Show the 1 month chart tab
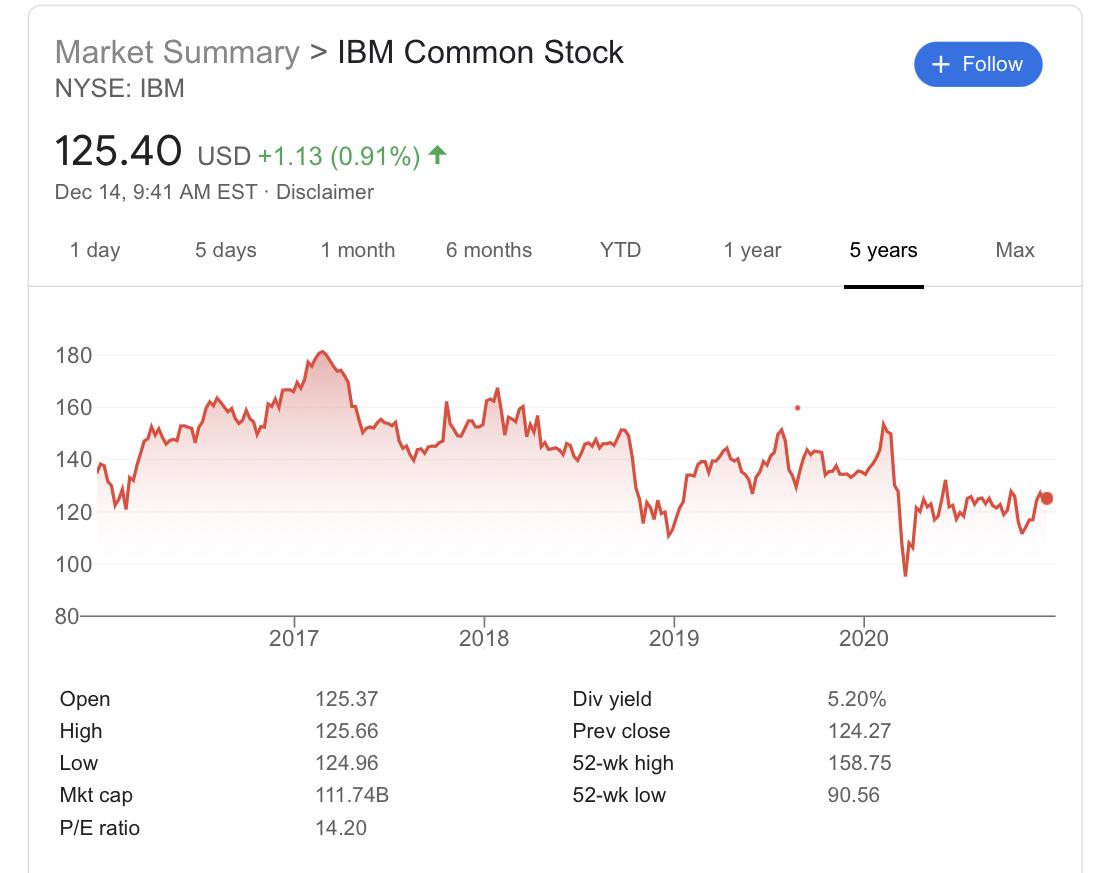The image size is (1111, 873). pyautogui.click(x=358, y=250)
